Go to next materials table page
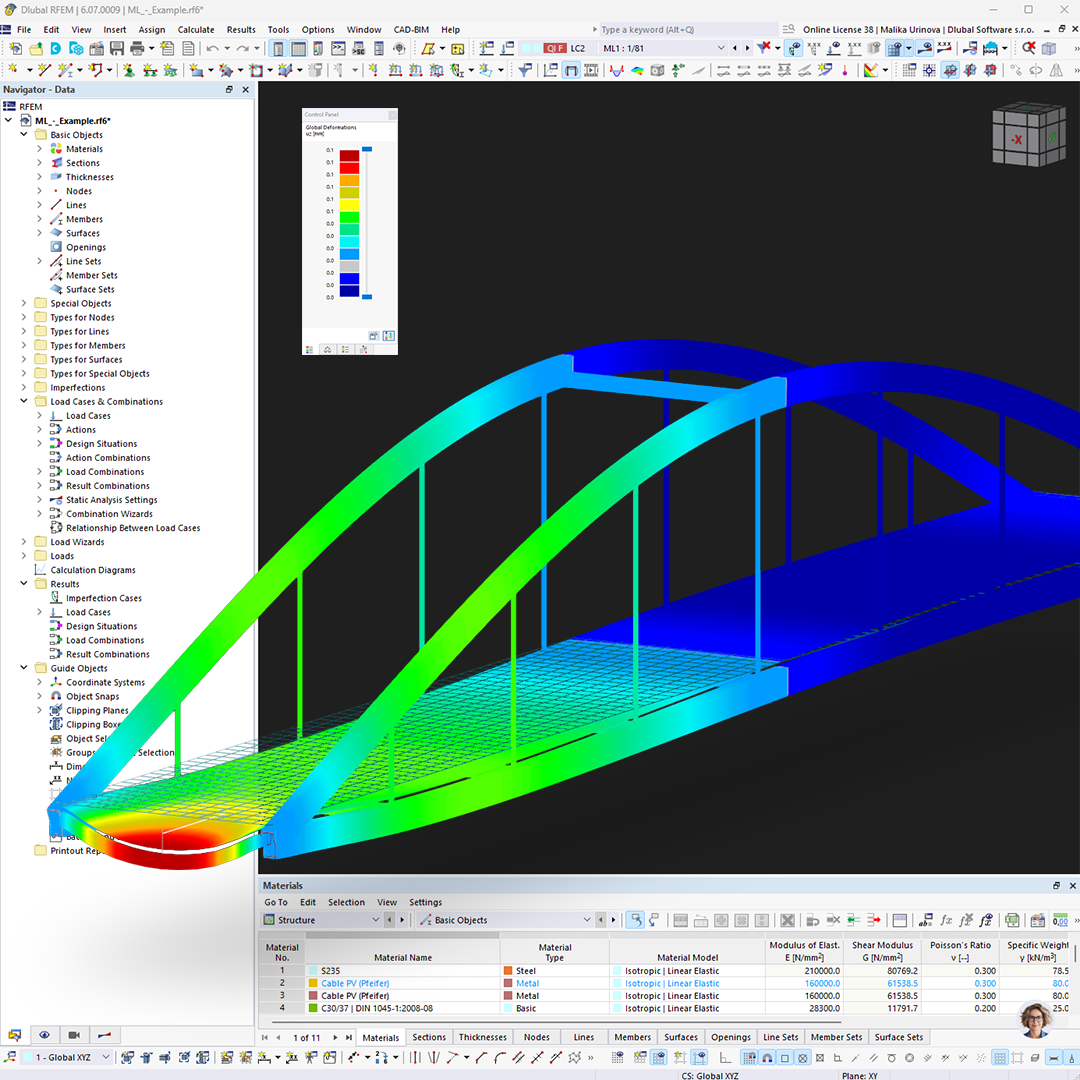 click(335, 1037)
